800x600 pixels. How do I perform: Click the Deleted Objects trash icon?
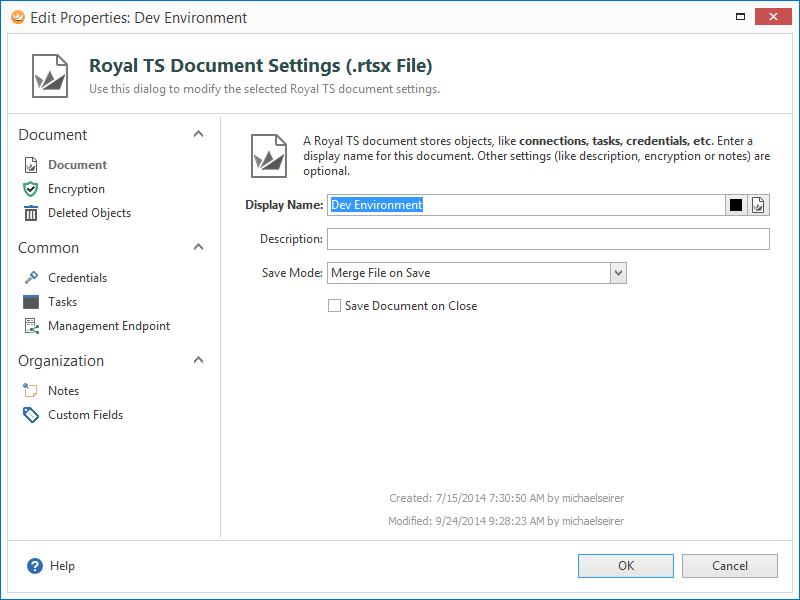pyautogui.click(x=30, y=213)
